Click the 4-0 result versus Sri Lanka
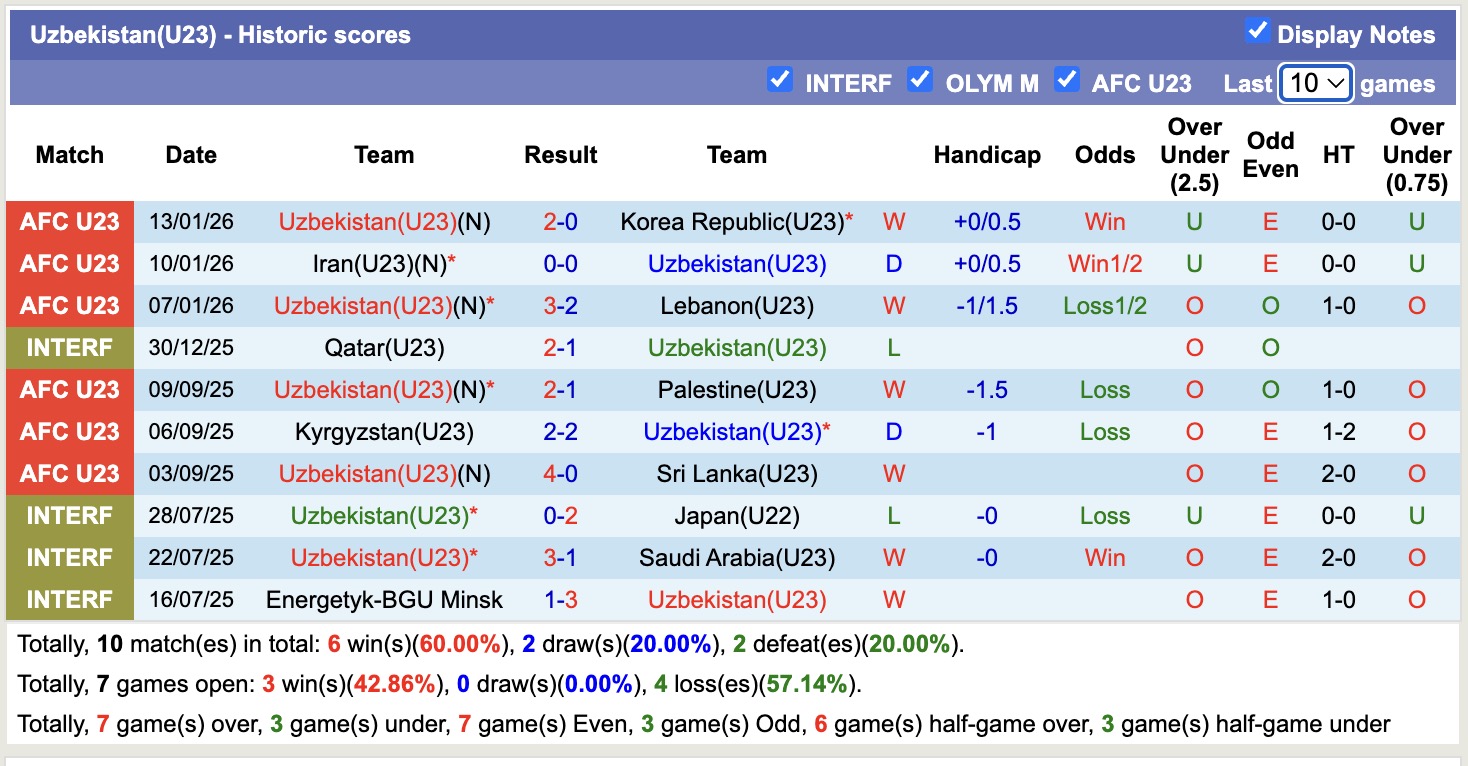Image resolution: width=1468 pixels, height=766 pixels. pyautogui.click(x=560, y=474)
